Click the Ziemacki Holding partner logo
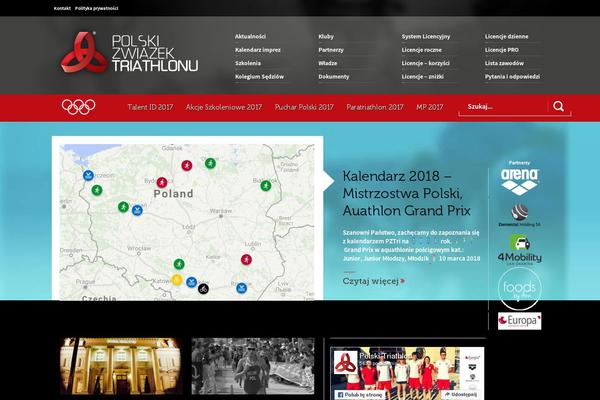 point(520,216)
